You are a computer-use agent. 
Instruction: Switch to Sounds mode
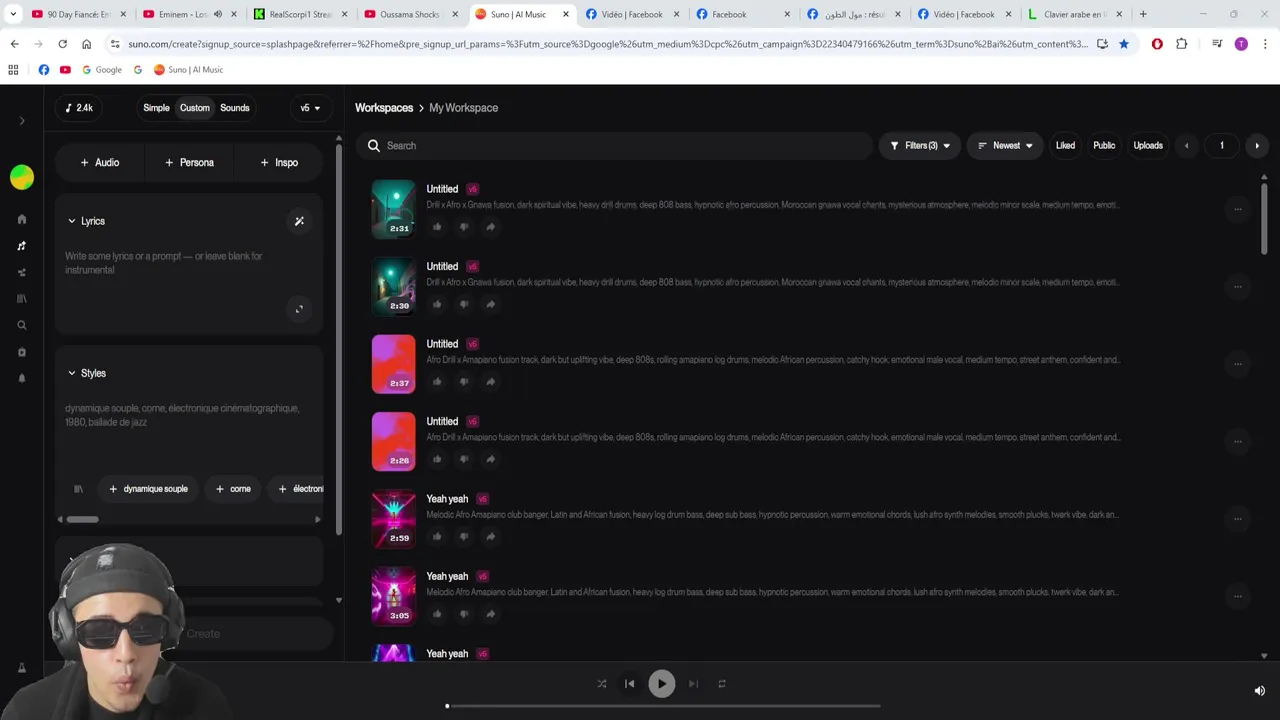(x=235, y=108)
